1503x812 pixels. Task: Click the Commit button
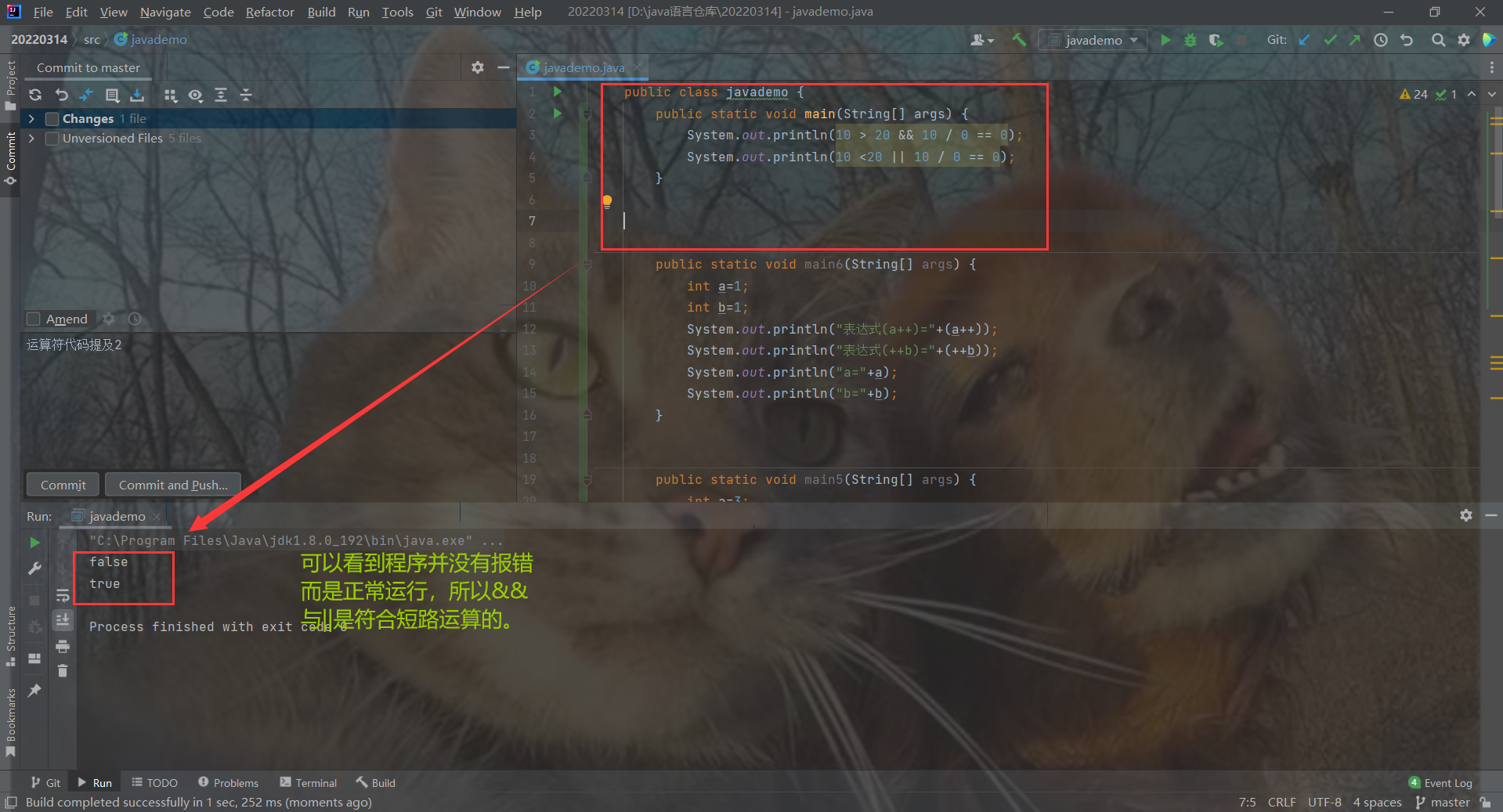coord(63,485)
